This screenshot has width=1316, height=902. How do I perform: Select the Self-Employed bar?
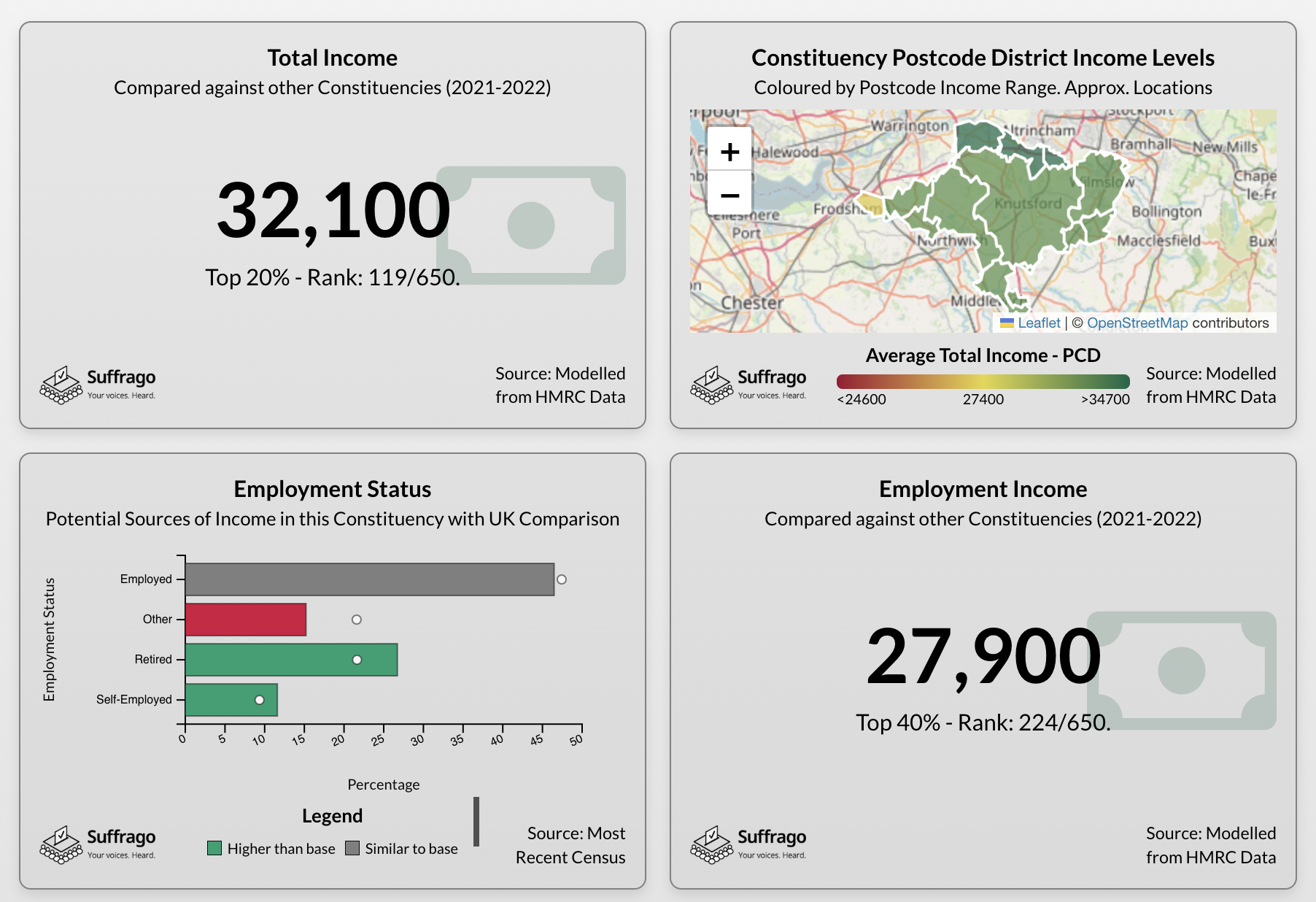coord(231,700)
